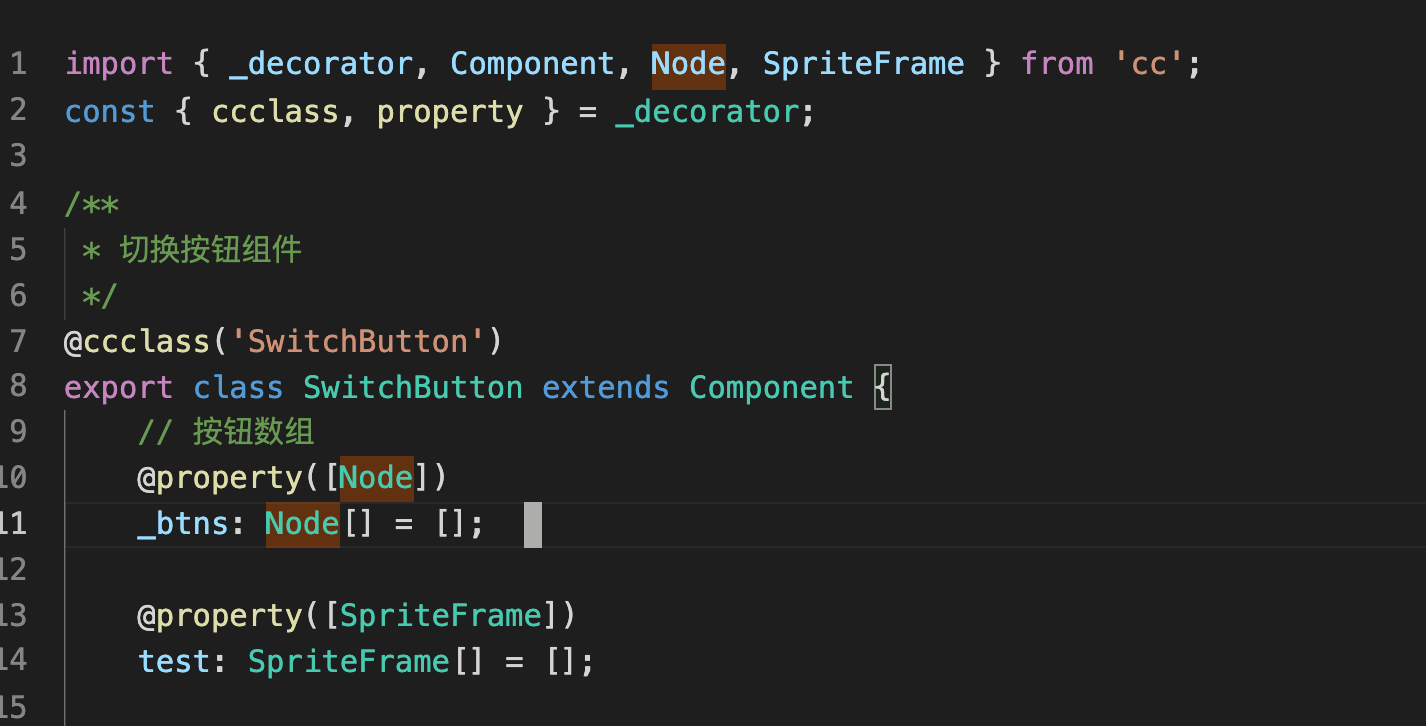Click the 按钮数组 comment on line 9
Screen dimensions: 1426x726
coord(254,432)
